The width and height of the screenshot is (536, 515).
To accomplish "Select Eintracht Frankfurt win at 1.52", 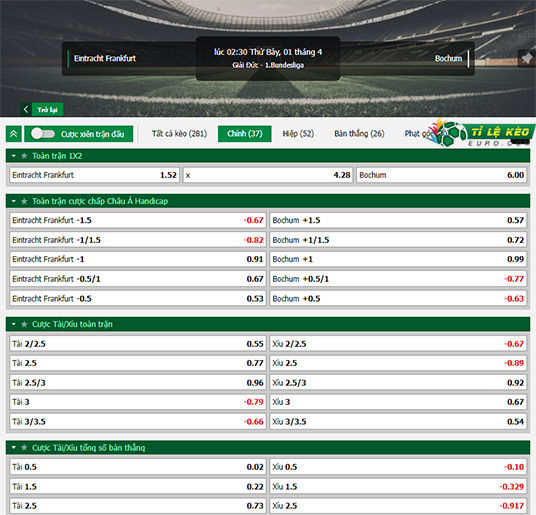I will (x=94, y=175).
